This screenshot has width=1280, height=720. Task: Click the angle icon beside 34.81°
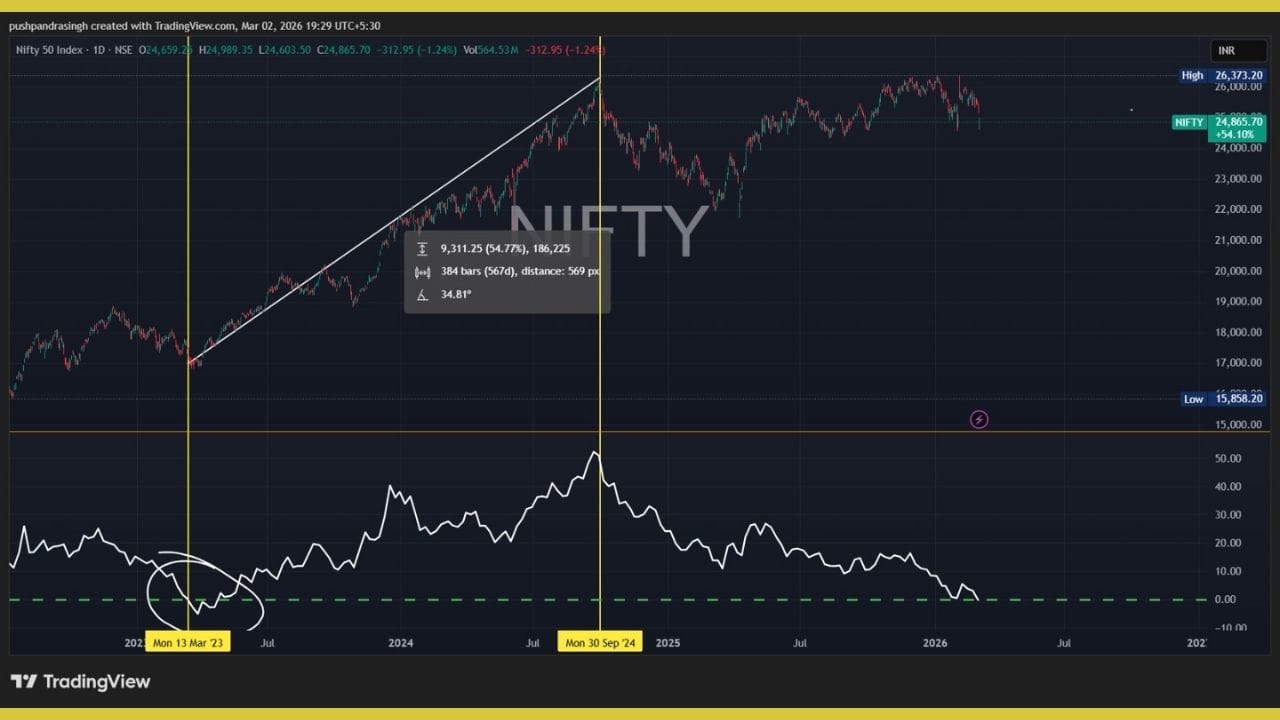coord(422,294)
